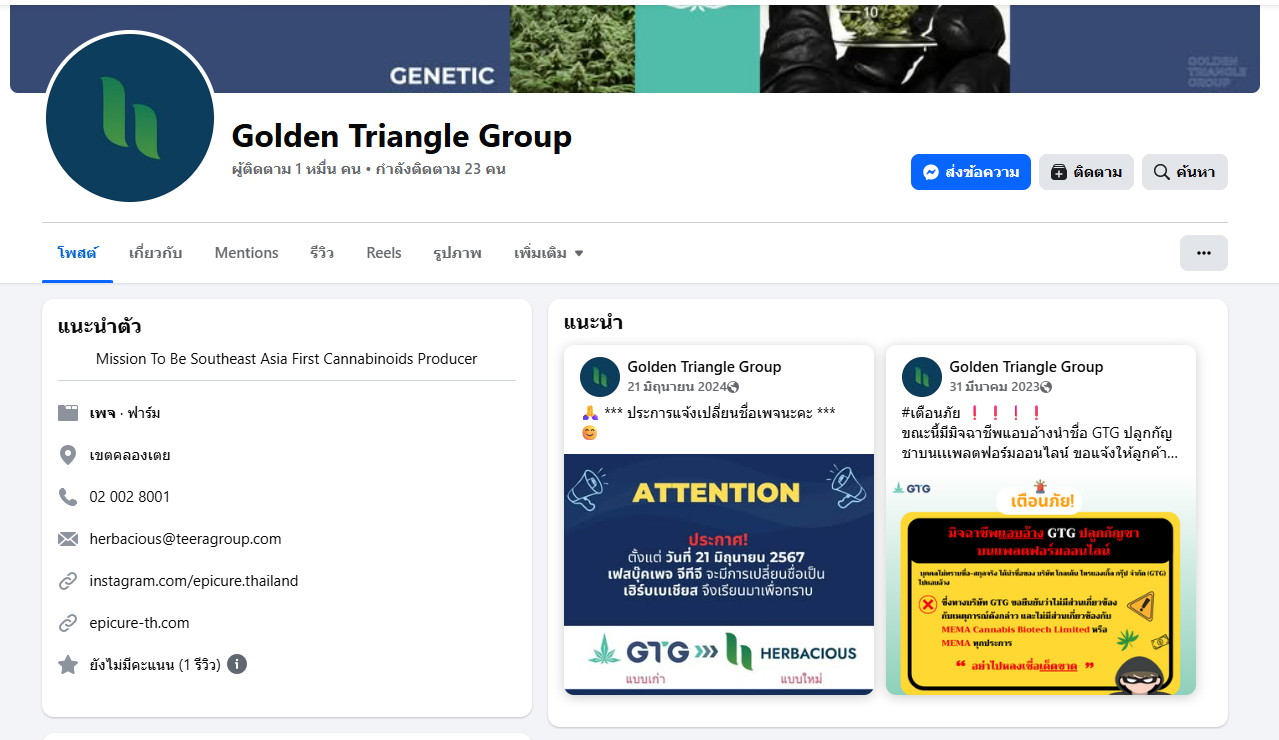
Task: Click the envelope email icon
Action: click(68, 539)
